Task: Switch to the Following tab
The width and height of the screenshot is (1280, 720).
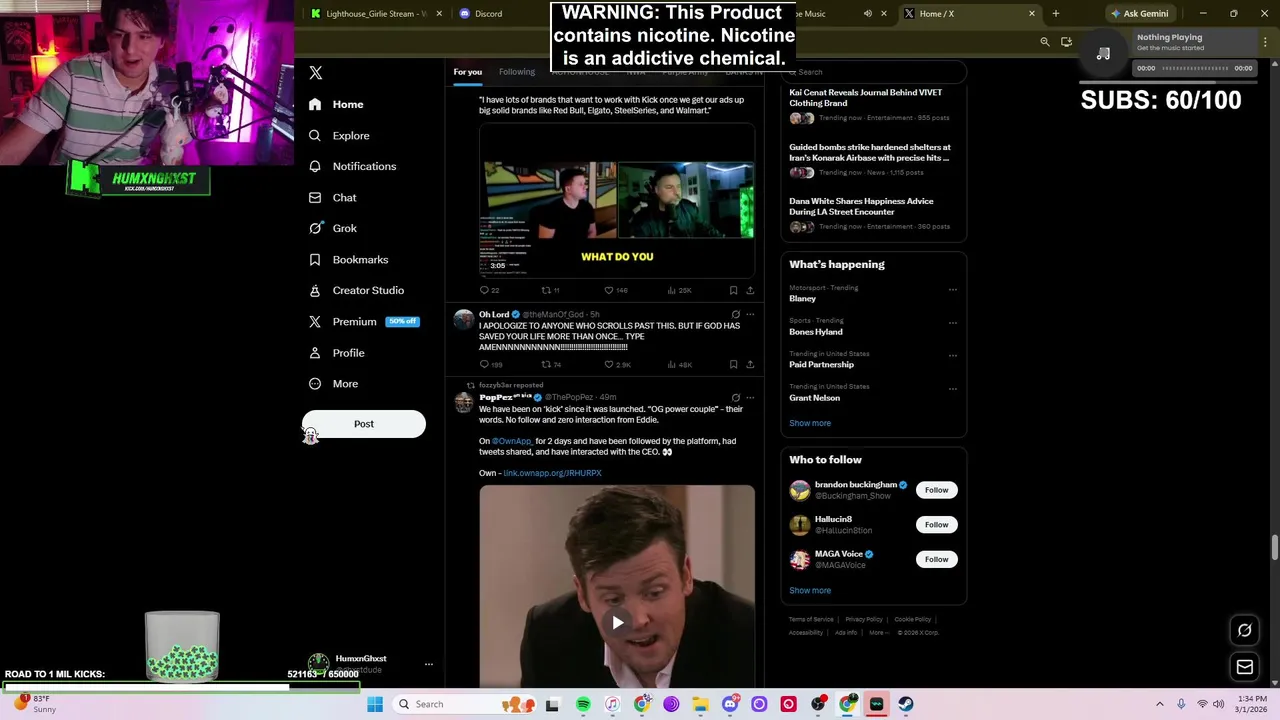Action: (517, 72)
